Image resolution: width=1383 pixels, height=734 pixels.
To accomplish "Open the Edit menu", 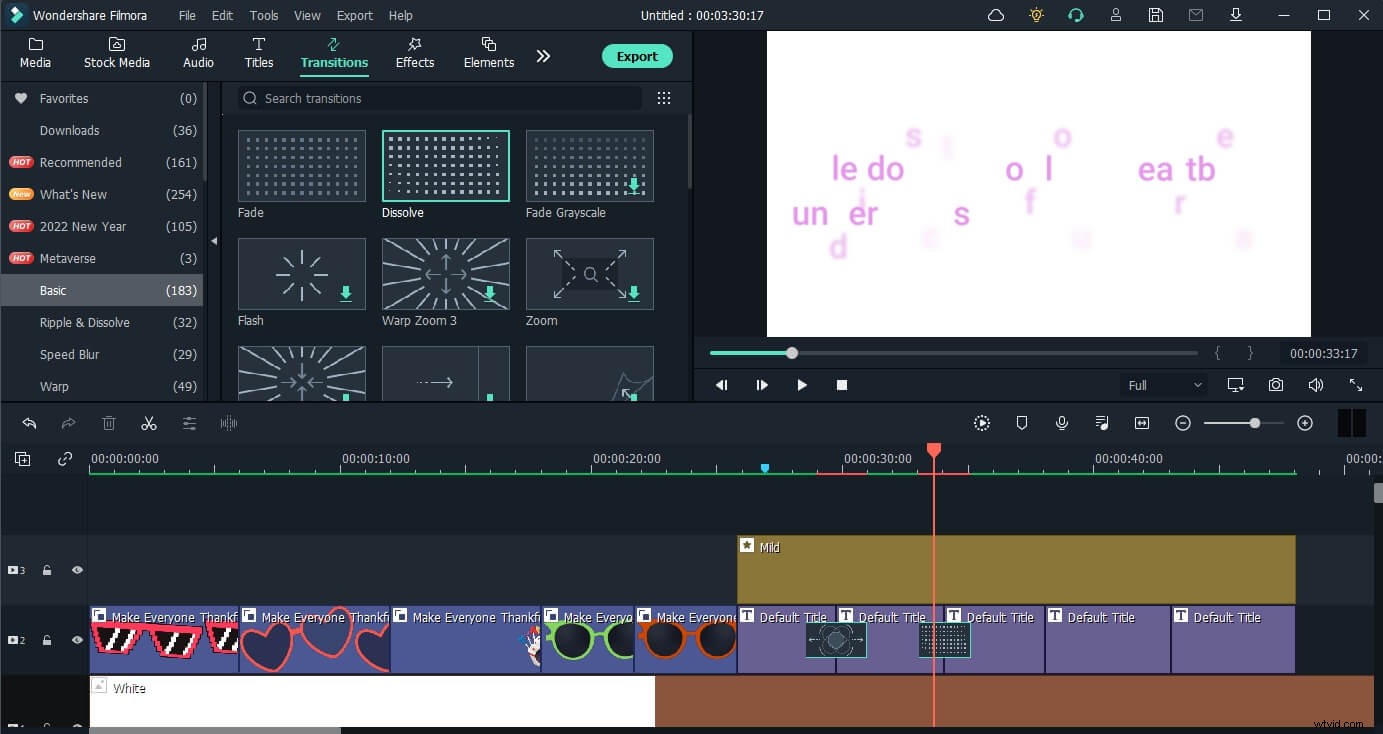I will tap(222, 15).
